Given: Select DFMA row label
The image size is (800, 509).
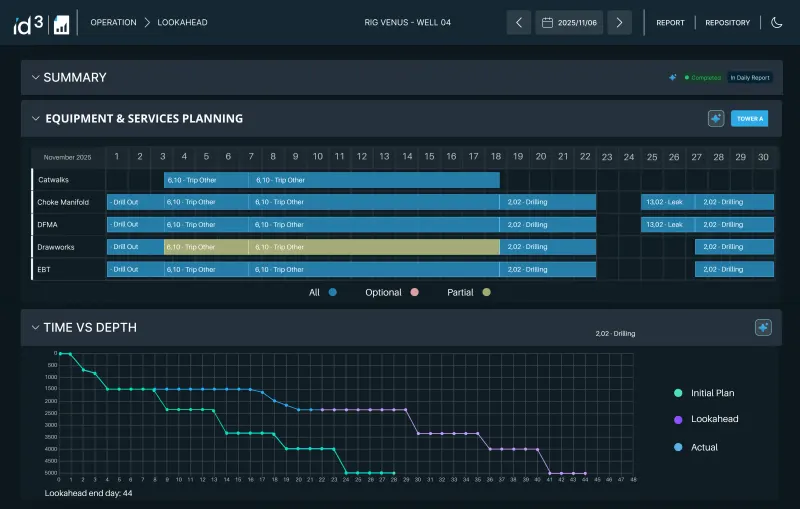Looking at the screenshot, I should pyautogui.click(x=47, y=224).
